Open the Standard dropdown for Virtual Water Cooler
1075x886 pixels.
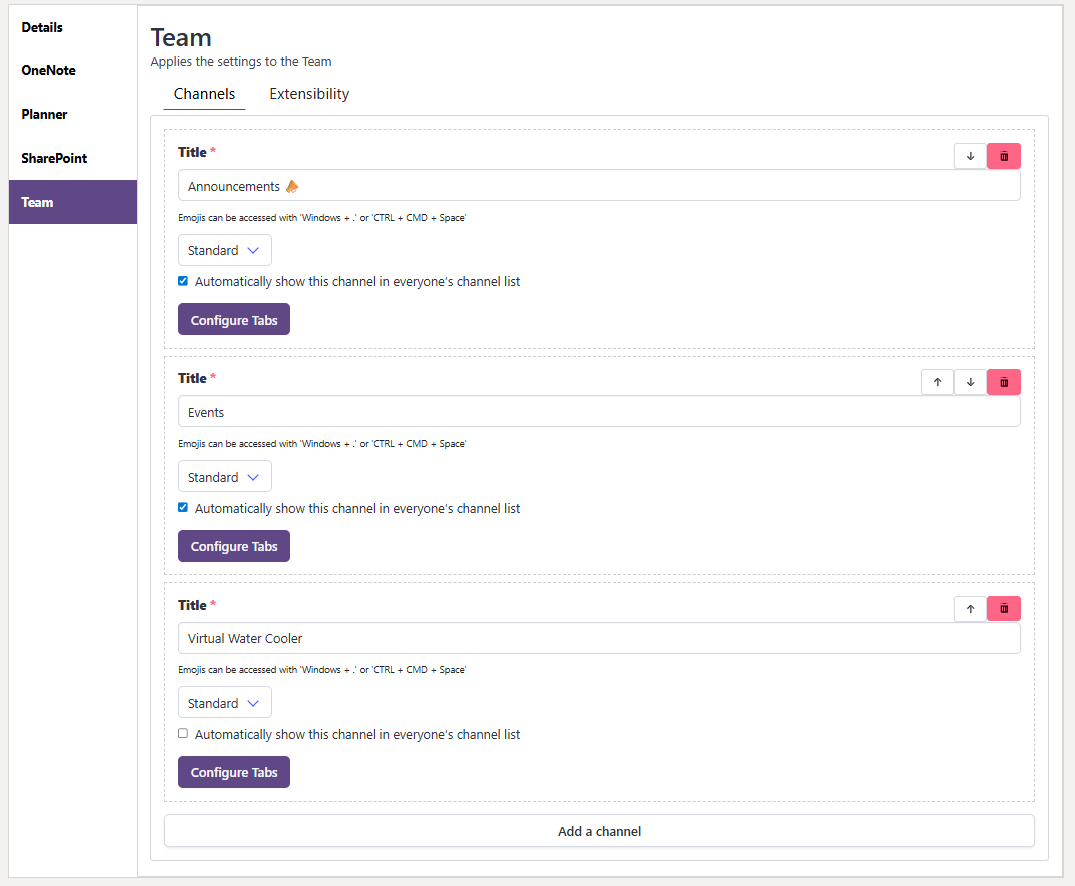pos(224,702)
